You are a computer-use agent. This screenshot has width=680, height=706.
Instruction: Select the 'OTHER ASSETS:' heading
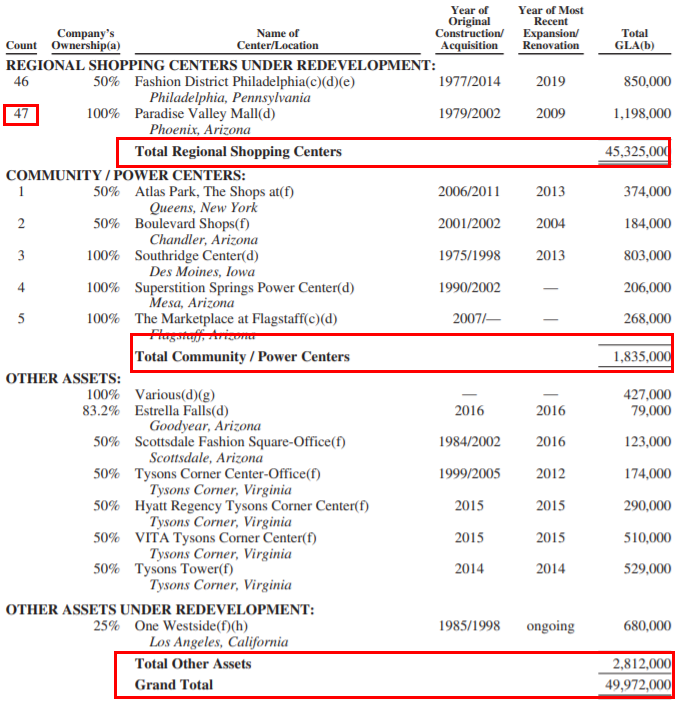(x=63, y=379)
